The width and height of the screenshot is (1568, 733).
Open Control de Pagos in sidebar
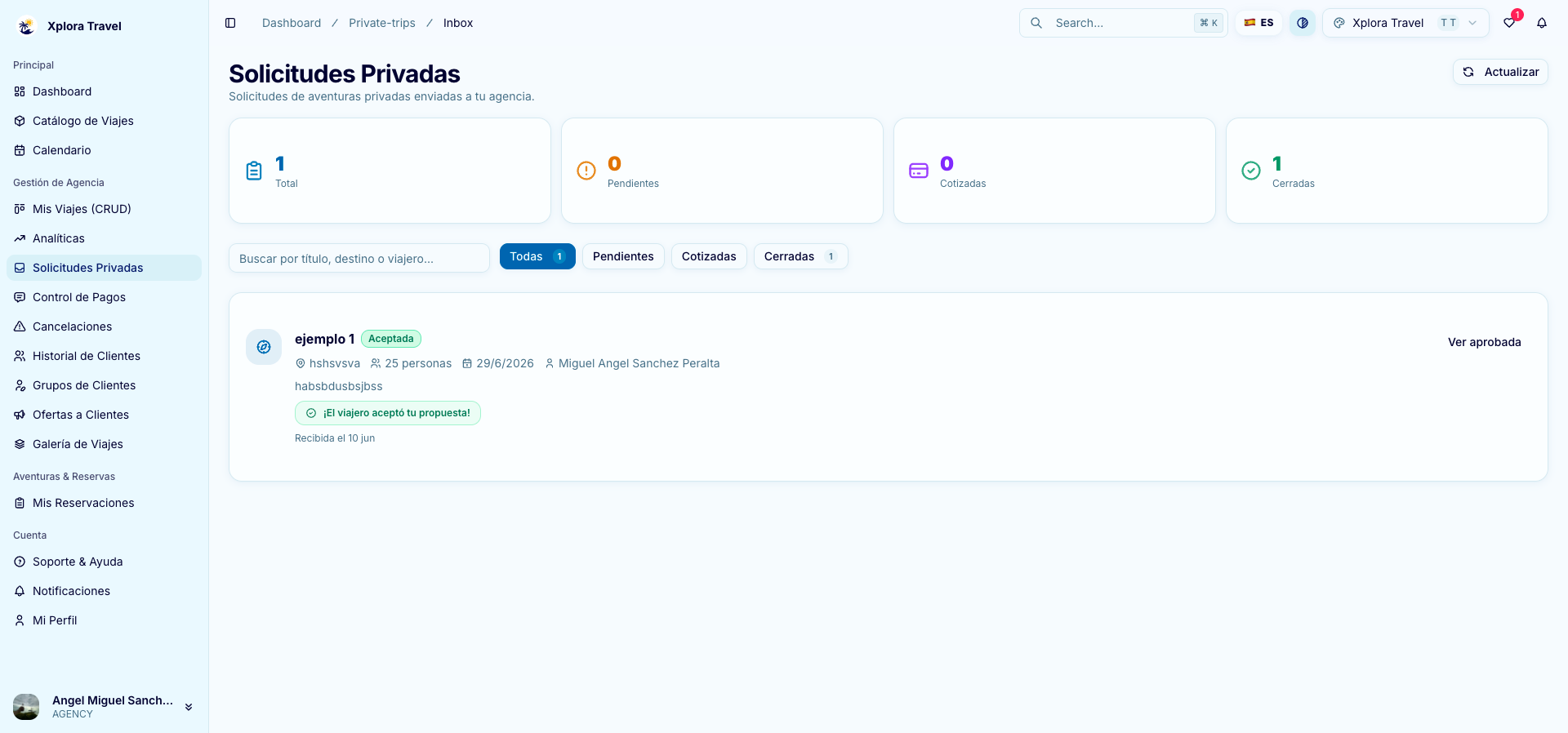tap(104, 297)
